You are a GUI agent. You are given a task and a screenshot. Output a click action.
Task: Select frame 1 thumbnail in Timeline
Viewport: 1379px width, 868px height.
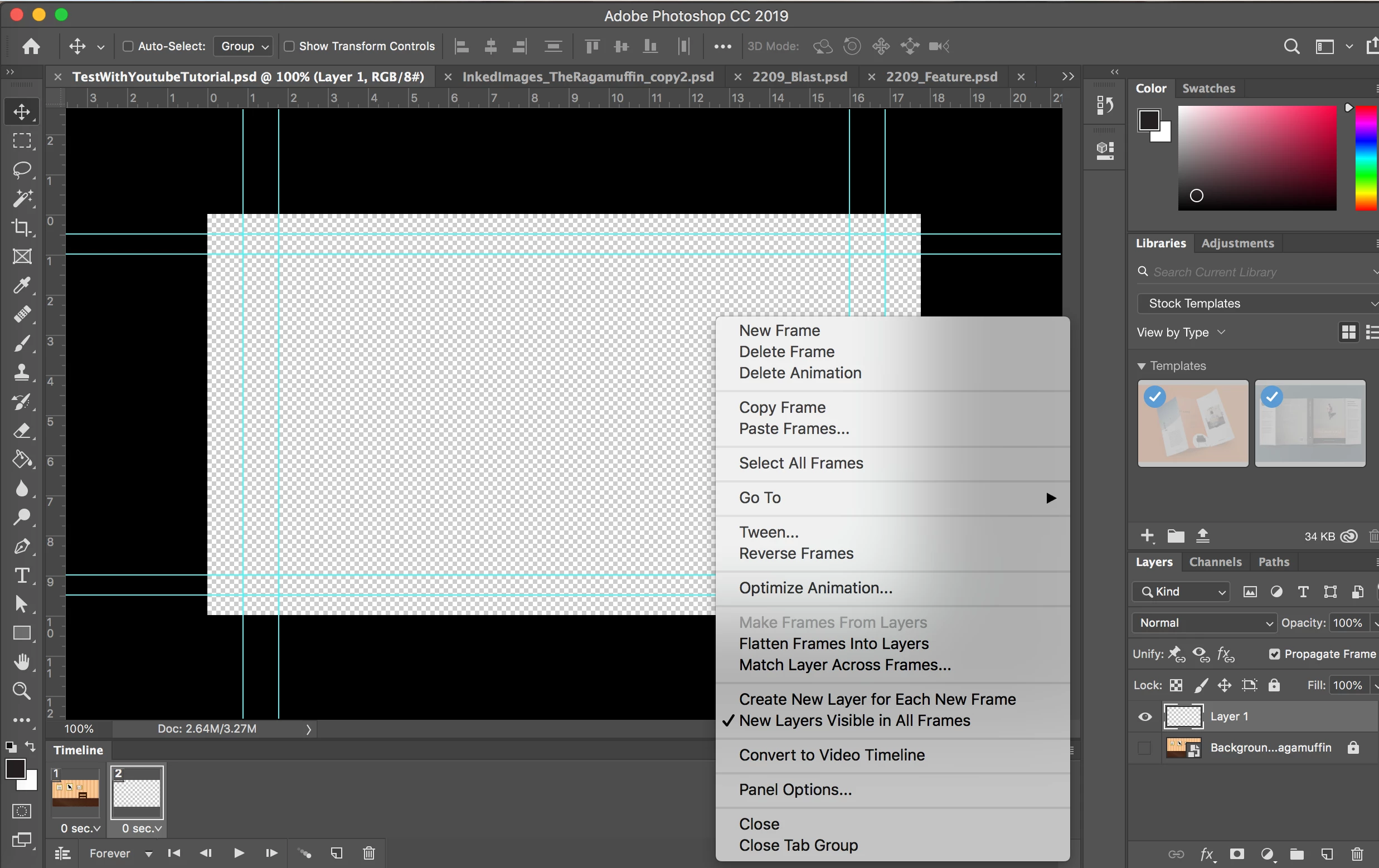coord(75,793)
